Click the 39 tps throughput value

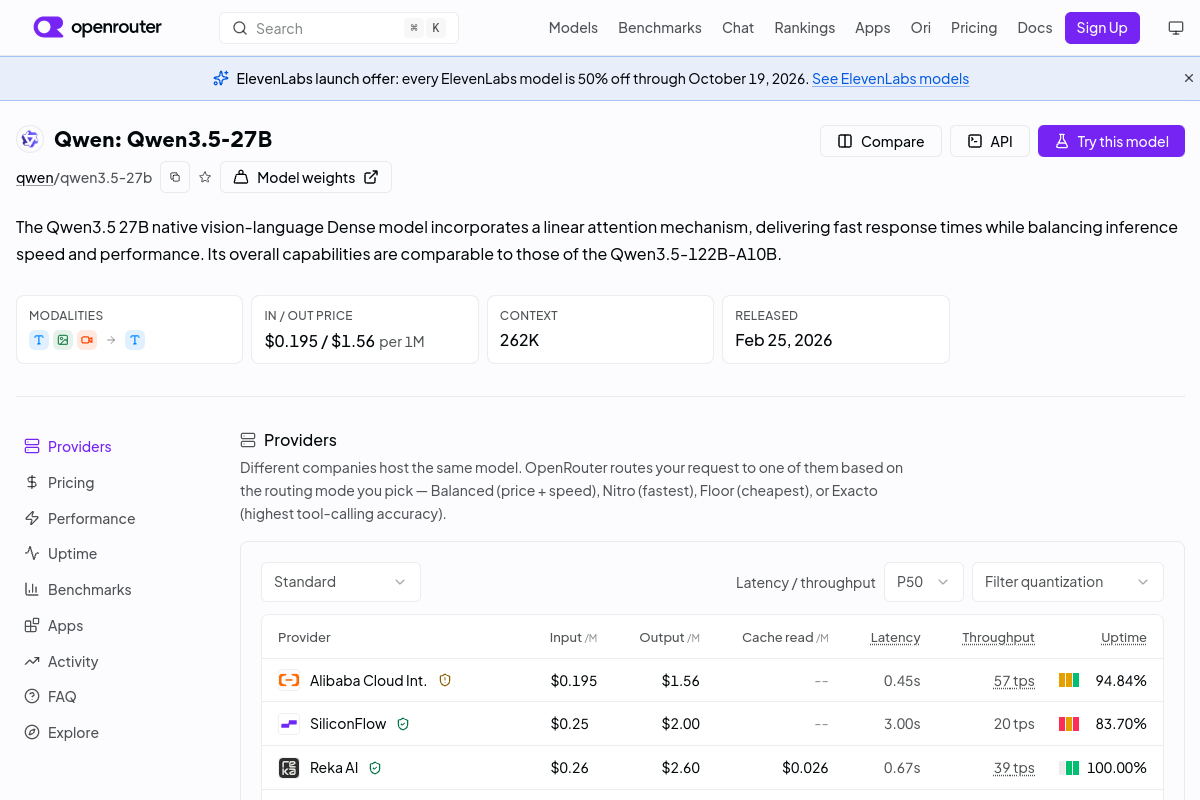coord(1014,768)
